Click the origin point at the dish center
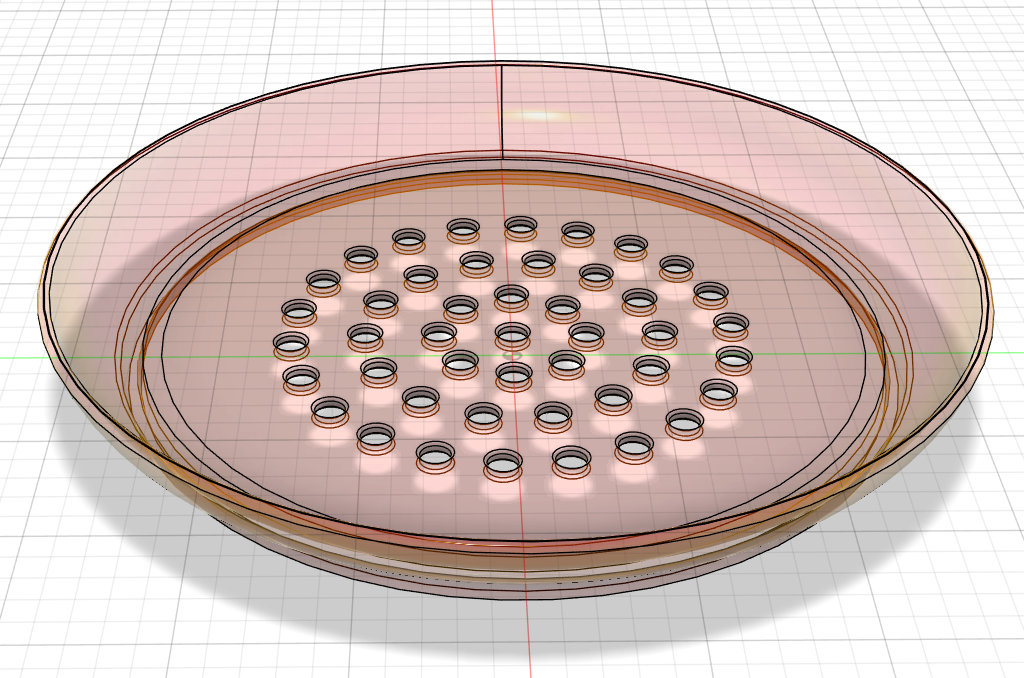The height and width of the screenshot is (678, 1024). click(x=513, y=354)
